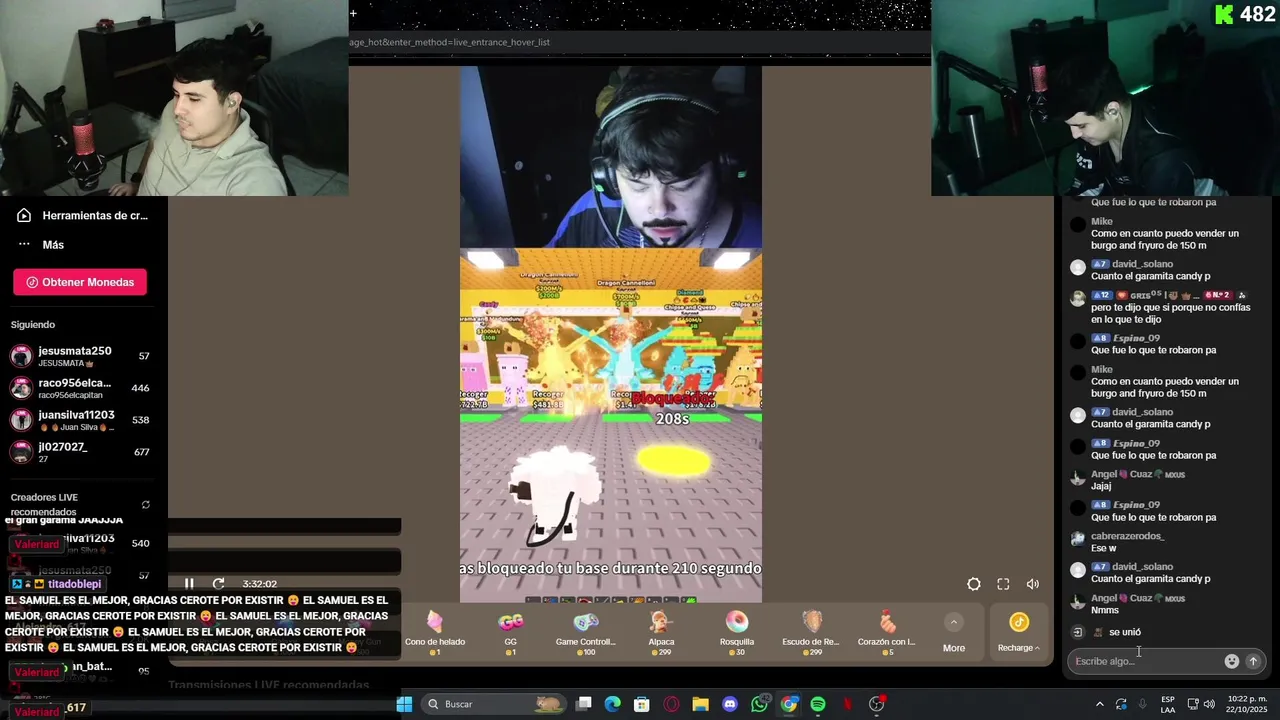Screen dimensions: 1280x720
Task: Show hidden system tray icons
Action: click(1099, 704)
